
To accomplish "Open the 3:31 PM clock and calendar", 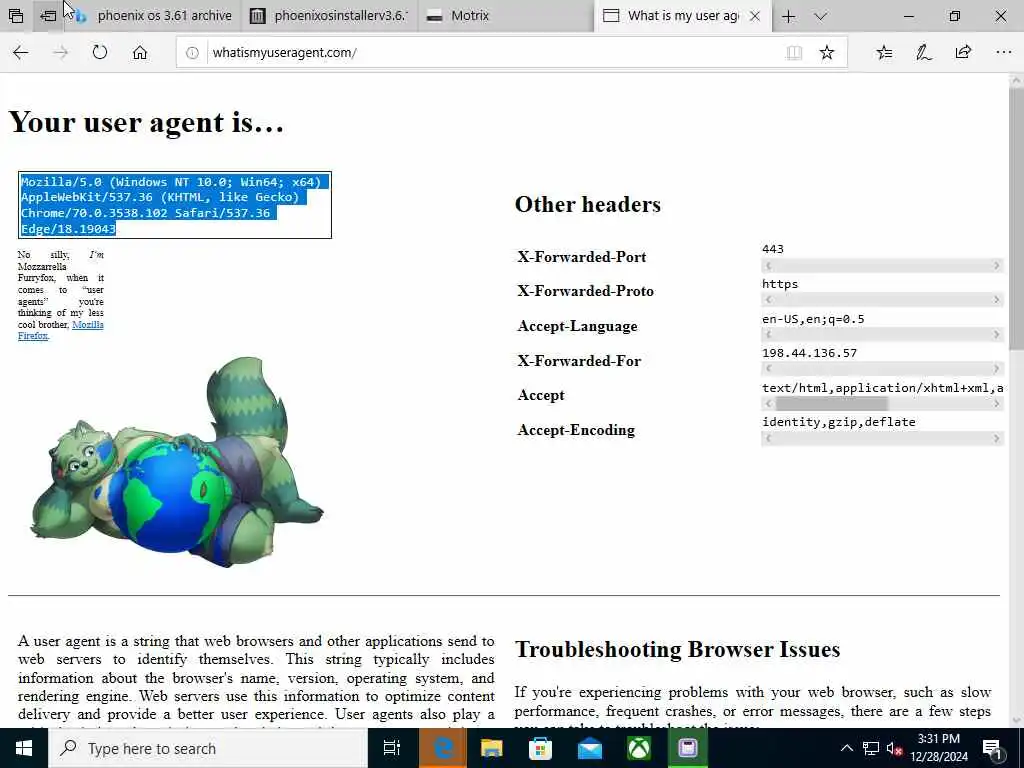I will 939,748.
